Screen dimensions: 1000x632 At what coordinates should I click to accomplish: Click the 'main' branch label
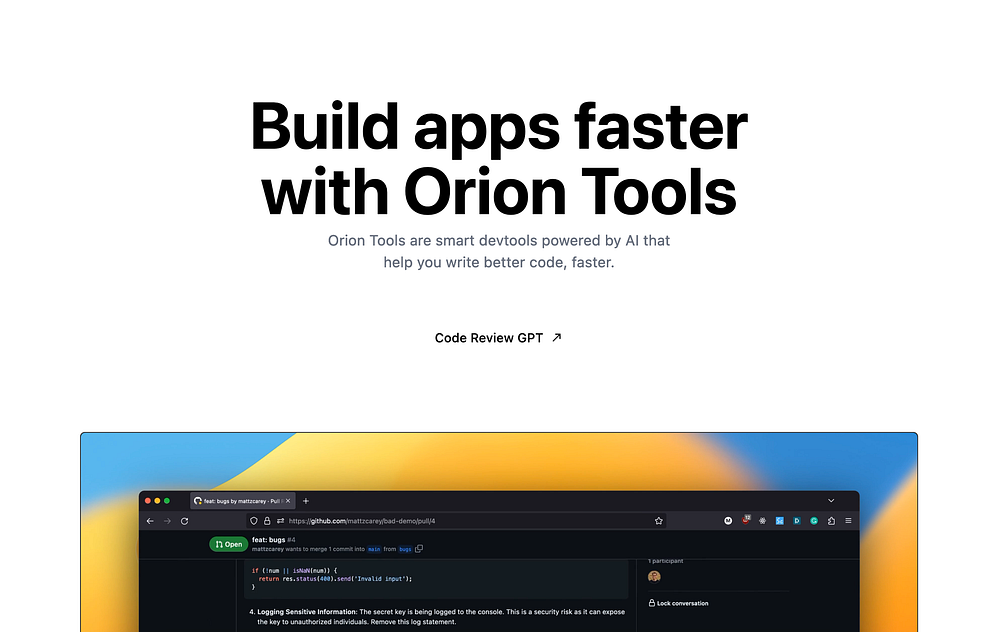coord(374,549)
